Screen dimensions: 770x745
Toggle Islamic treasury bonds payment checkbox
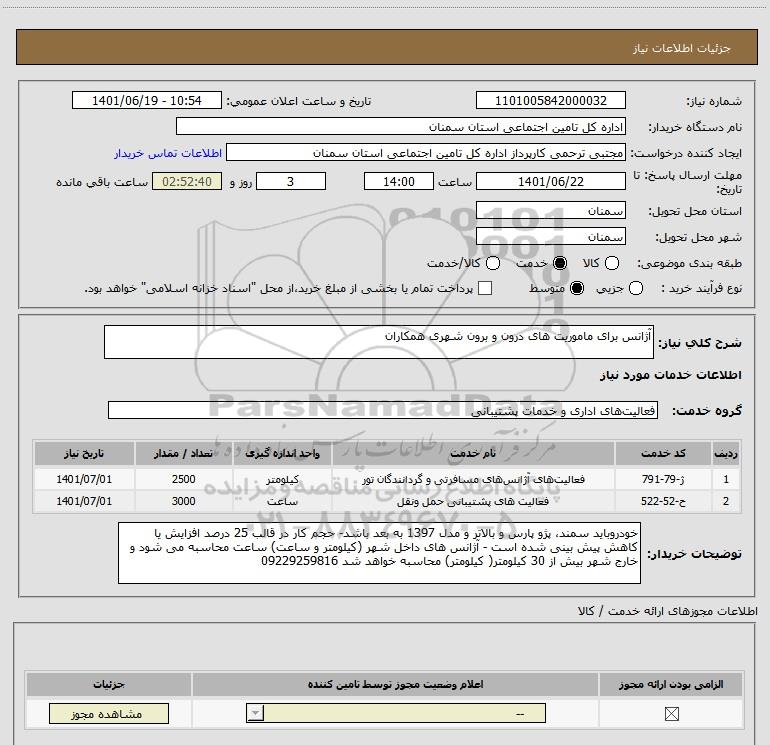coord(485,288)
